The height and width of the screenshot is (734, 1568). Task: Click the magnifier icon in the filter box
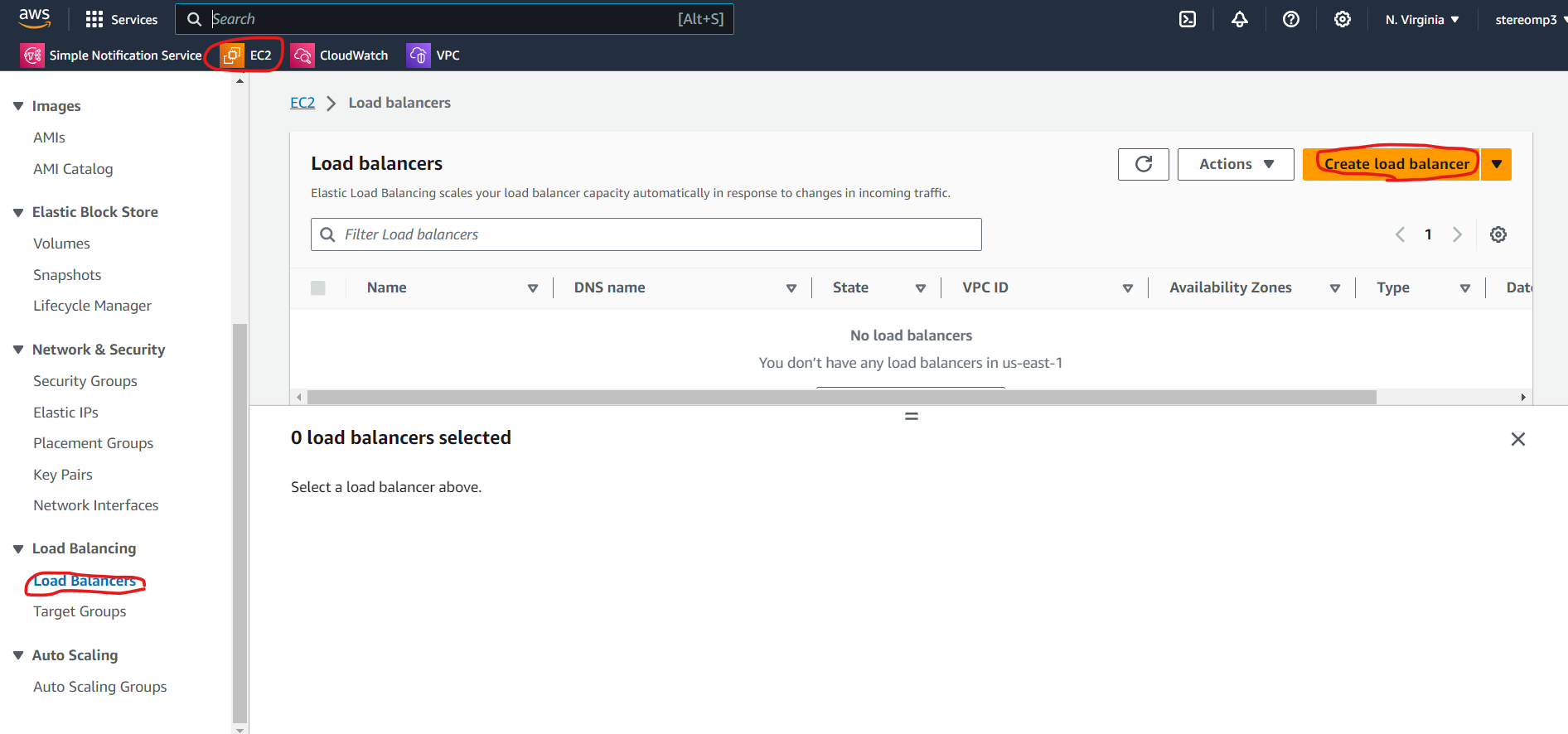tap(328, 234)
